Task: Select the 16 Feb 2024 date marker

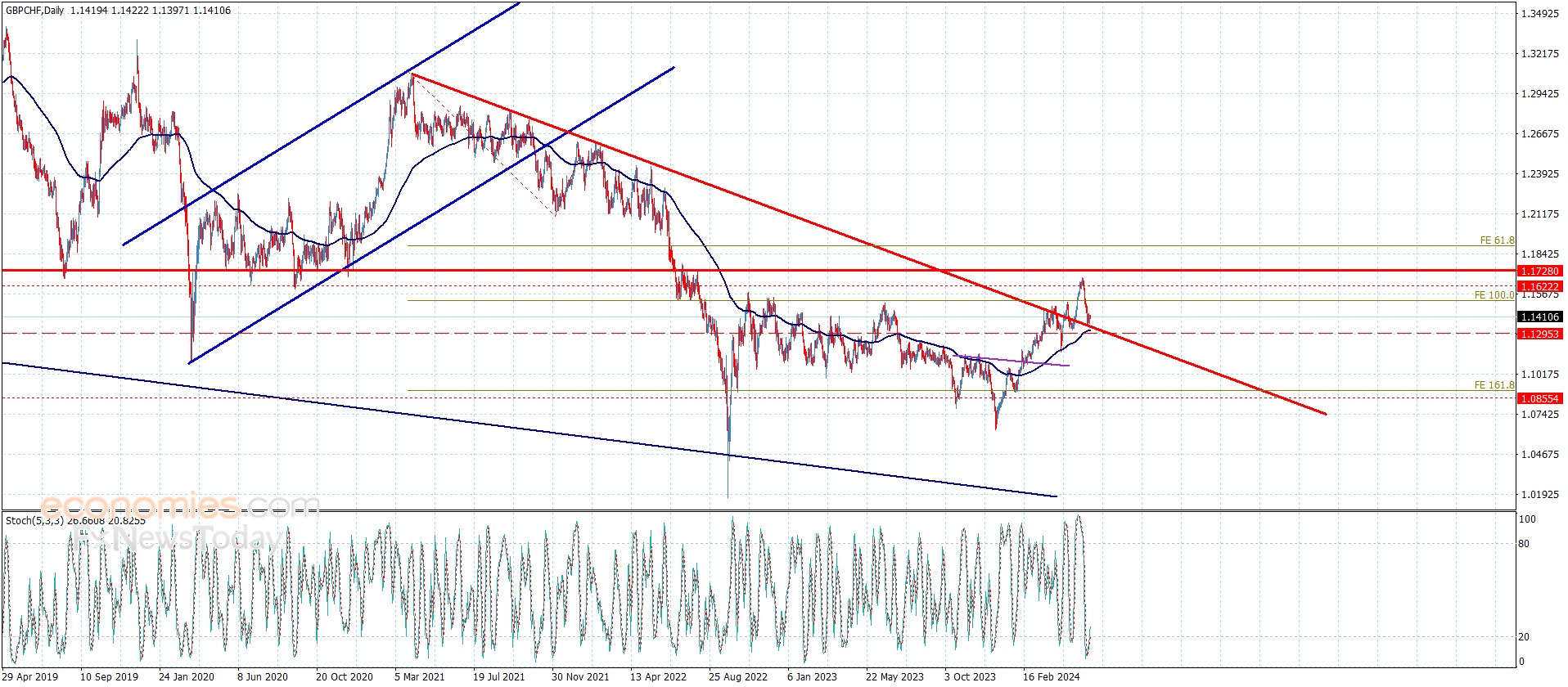Action: [x=1051, y=676]
